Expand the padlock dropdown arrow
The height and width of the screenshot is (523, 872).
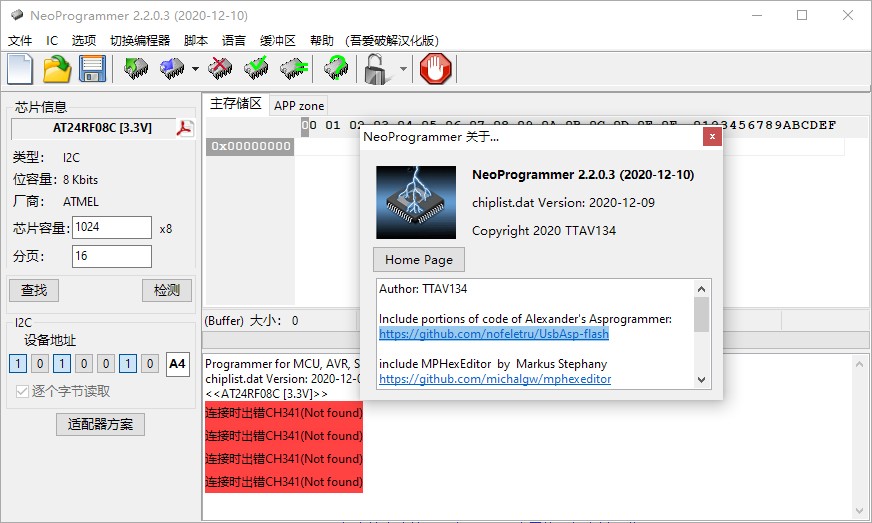pos(403,69)
